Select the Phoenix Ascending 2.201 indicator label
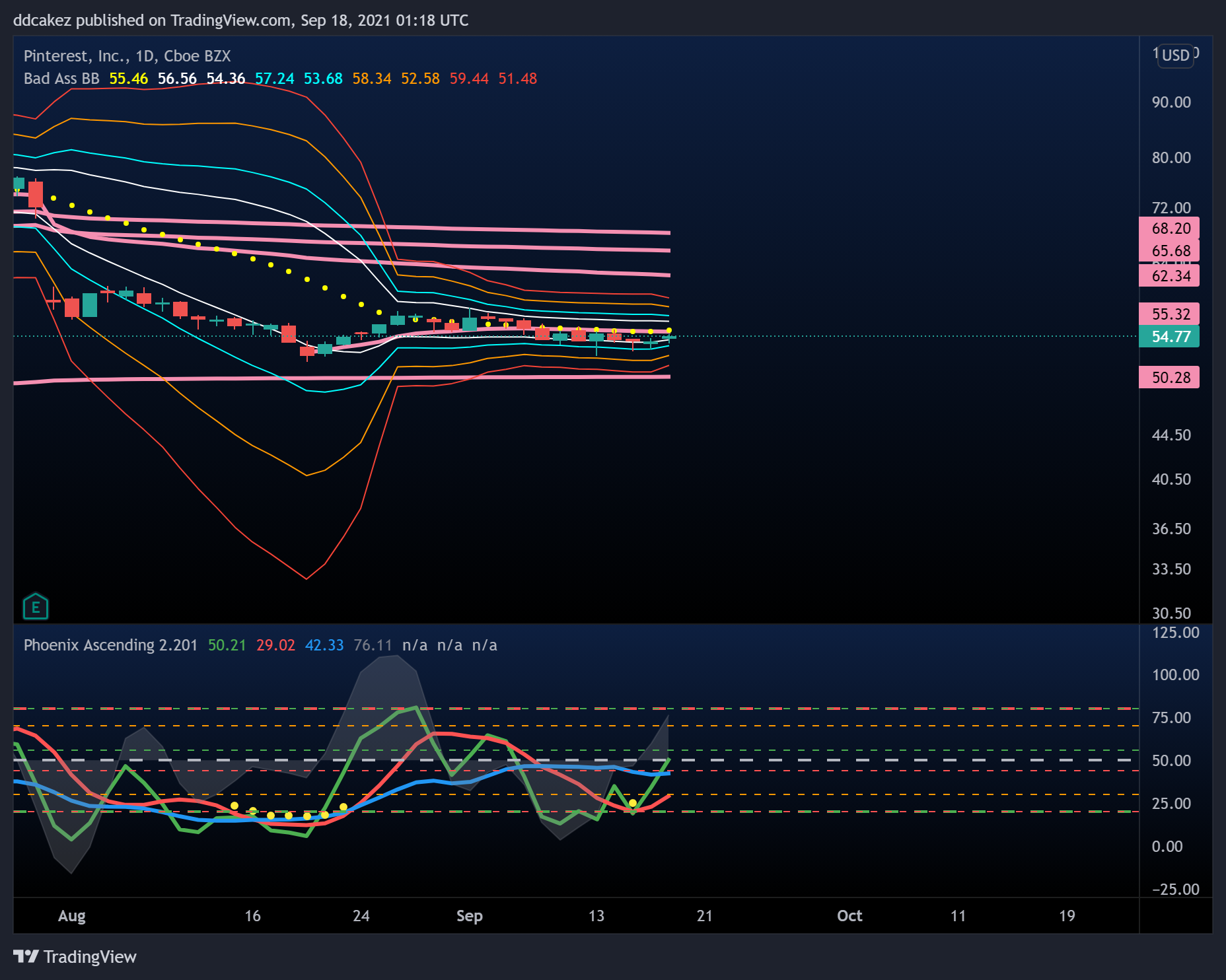 click(x=110, y=645)
